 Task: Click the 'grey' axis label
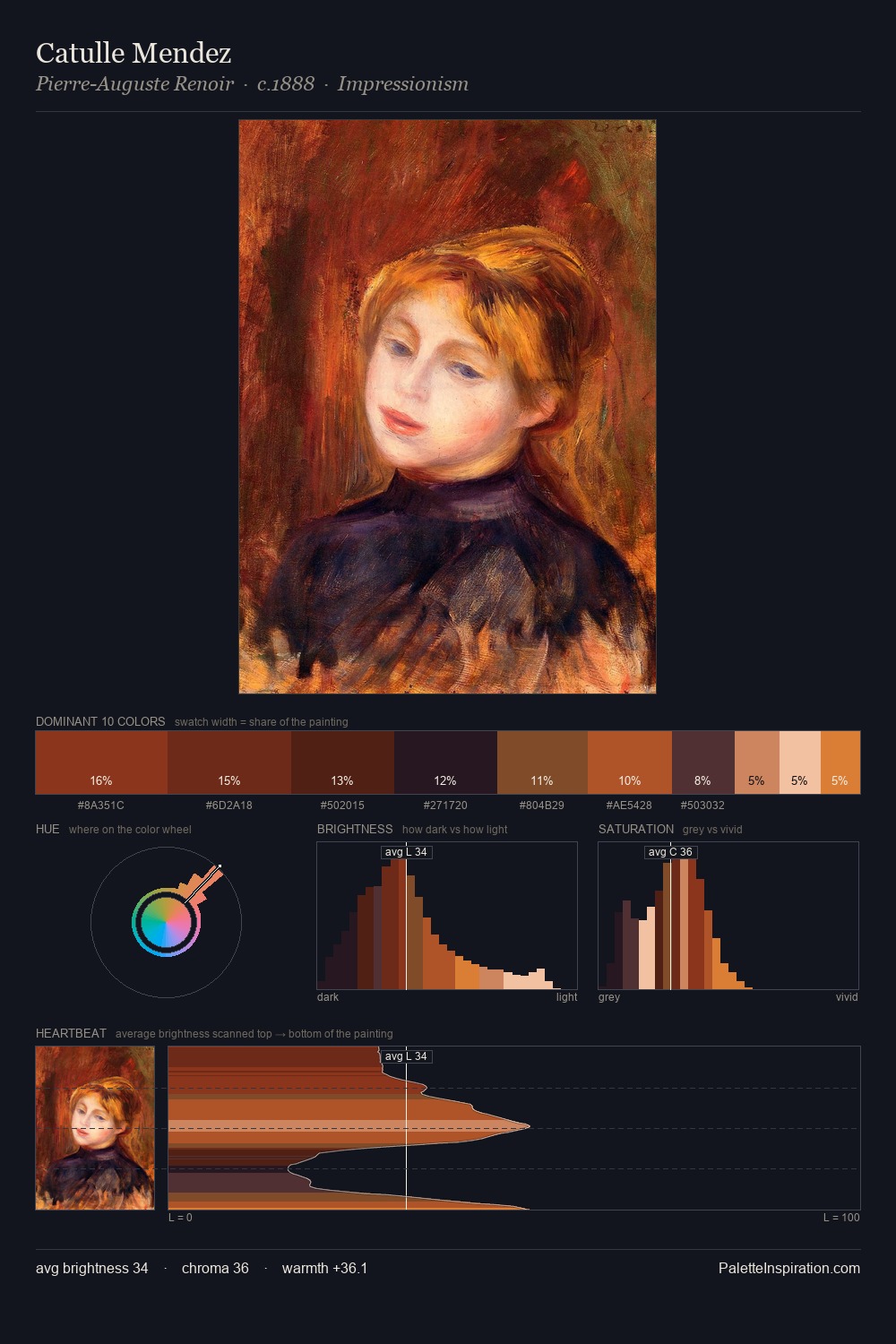pyautogui.click(x=609, y=997)
